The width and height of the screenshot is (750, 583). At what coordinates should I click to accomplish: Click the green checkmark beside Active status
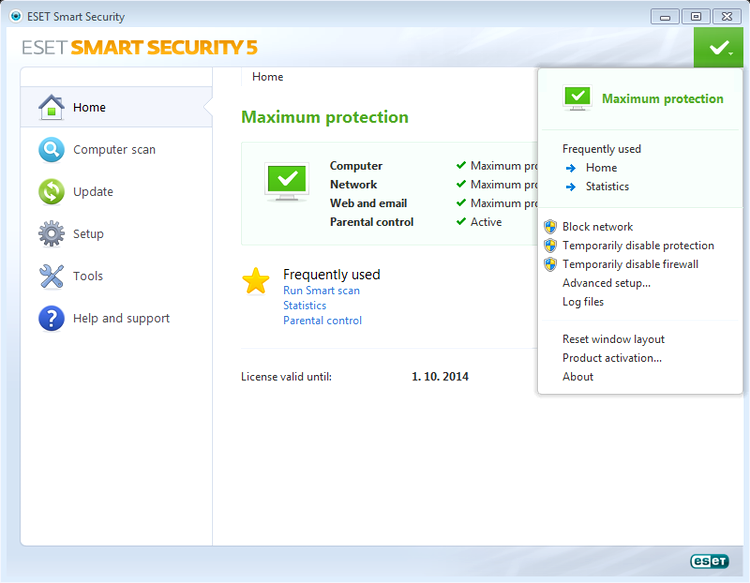tap(461, 221)
